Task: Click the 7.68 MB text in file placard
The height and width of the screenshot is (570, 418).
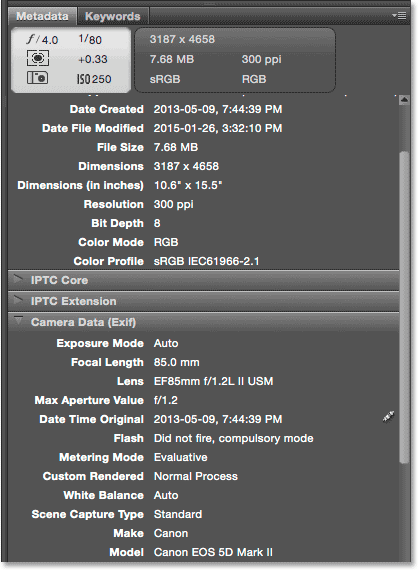Action: tap(172, 59)
